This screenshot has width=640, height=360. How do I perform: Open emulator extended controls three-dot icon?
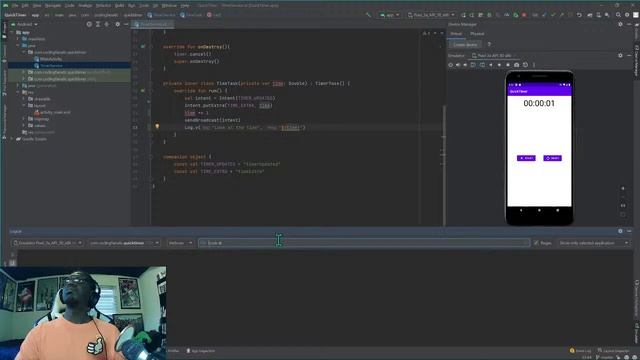(x=533, y=65)
